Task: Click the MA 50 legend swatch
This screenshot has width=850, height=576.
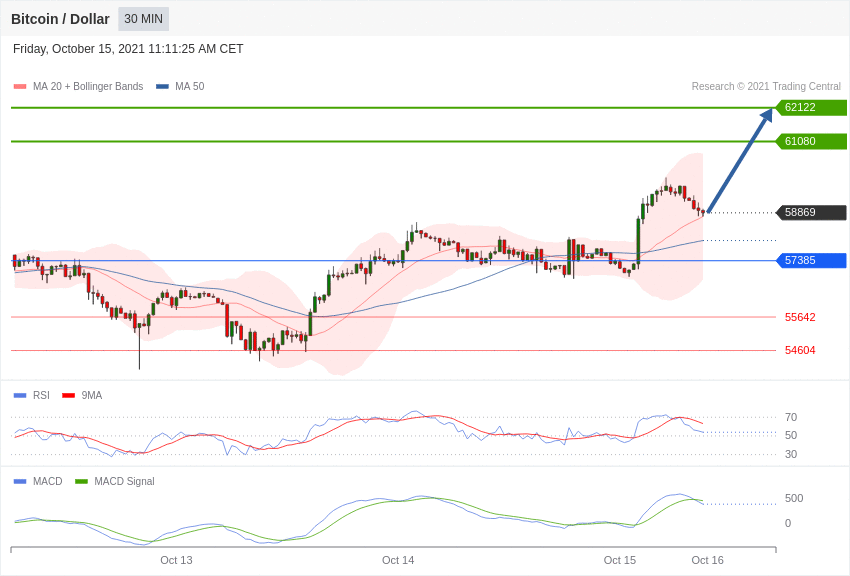Action: coord(162,87)
